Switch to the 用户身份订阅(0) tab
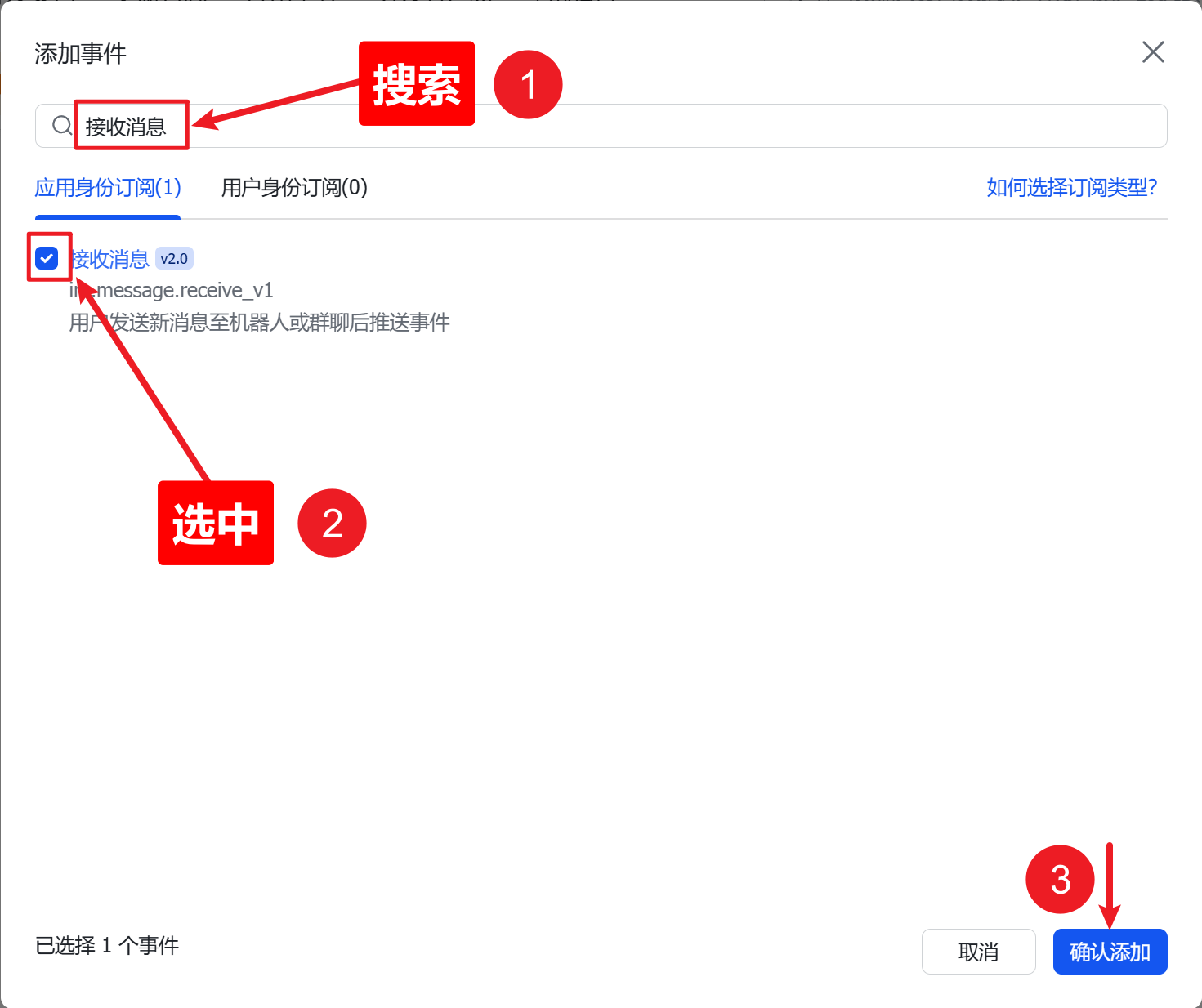This screenshot has width=1202, height=1008. [x=293, y=189]
